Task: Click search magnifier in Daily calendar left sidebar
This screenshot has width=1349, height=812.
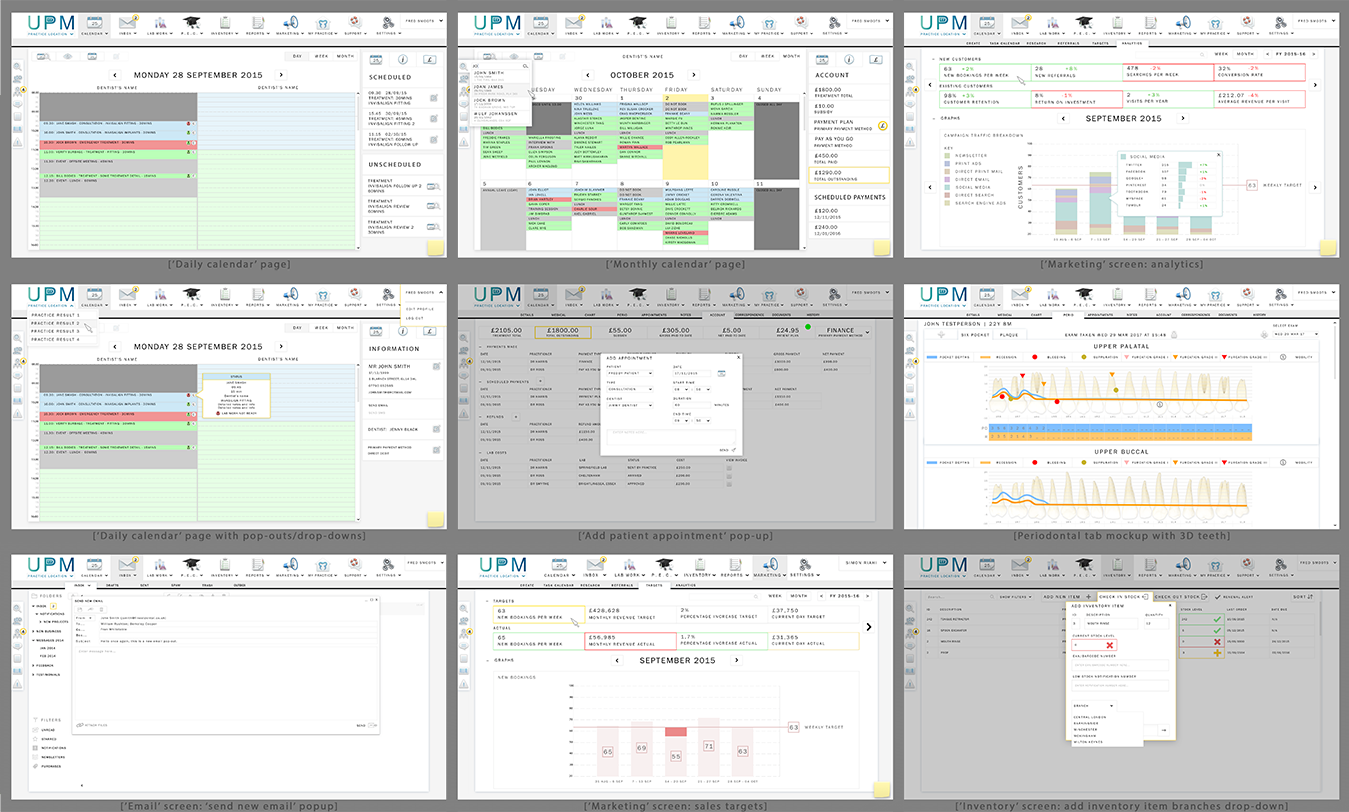Action: pyautogui.click(x=17, y=67)
